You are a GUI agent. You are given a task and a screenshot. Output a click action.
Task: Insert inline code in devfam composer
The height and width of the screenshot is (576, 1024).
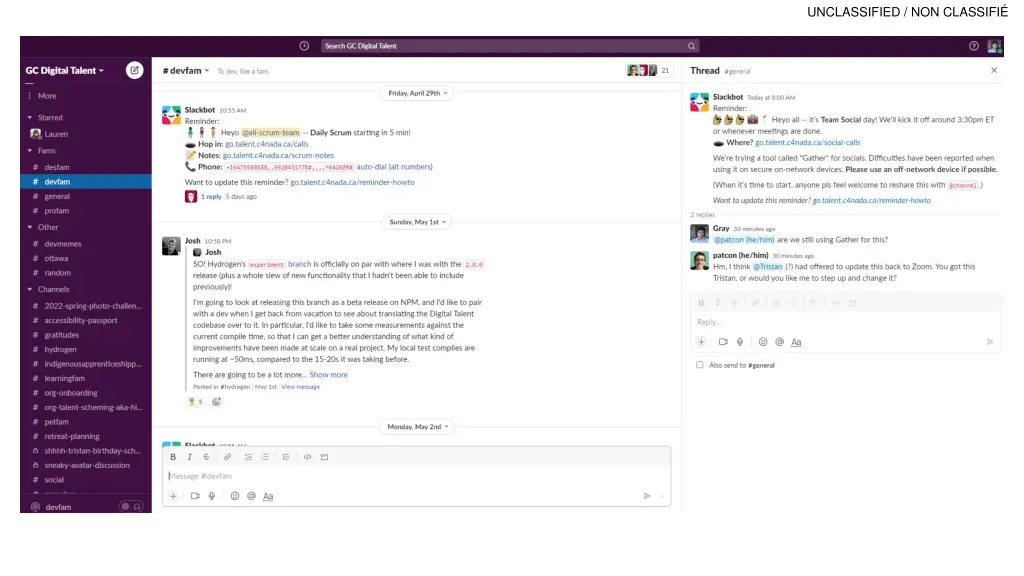pos(307,457)
